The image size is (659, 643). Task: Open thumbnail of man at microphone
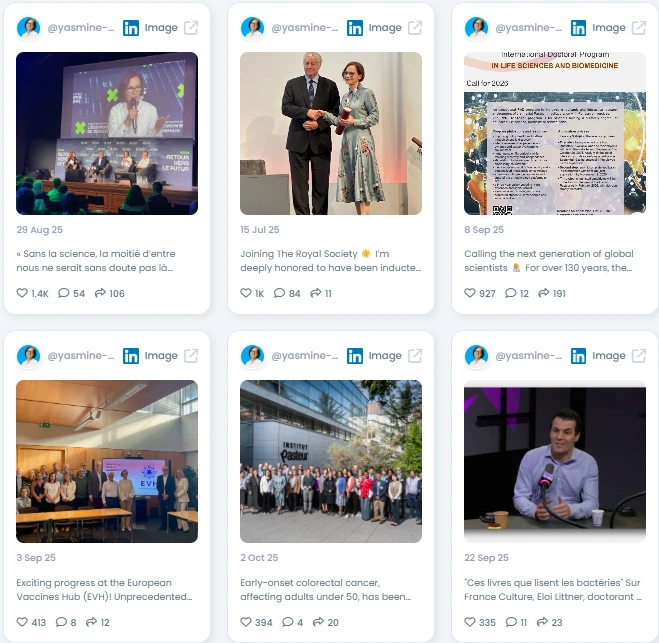pyautogui.click(x=555, y=461)
